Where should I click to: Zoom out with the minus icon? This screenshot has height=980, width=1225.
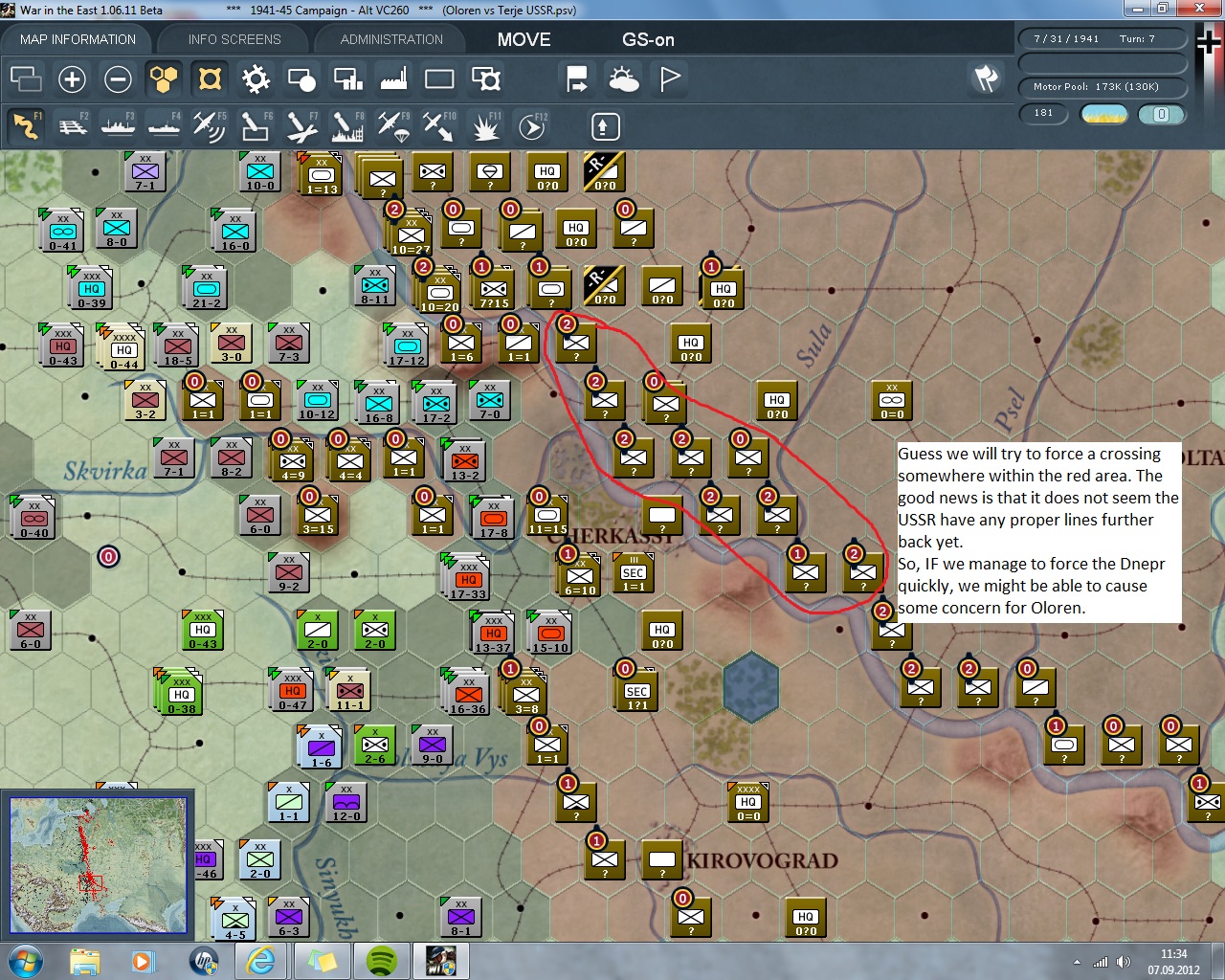coord(118,78)
